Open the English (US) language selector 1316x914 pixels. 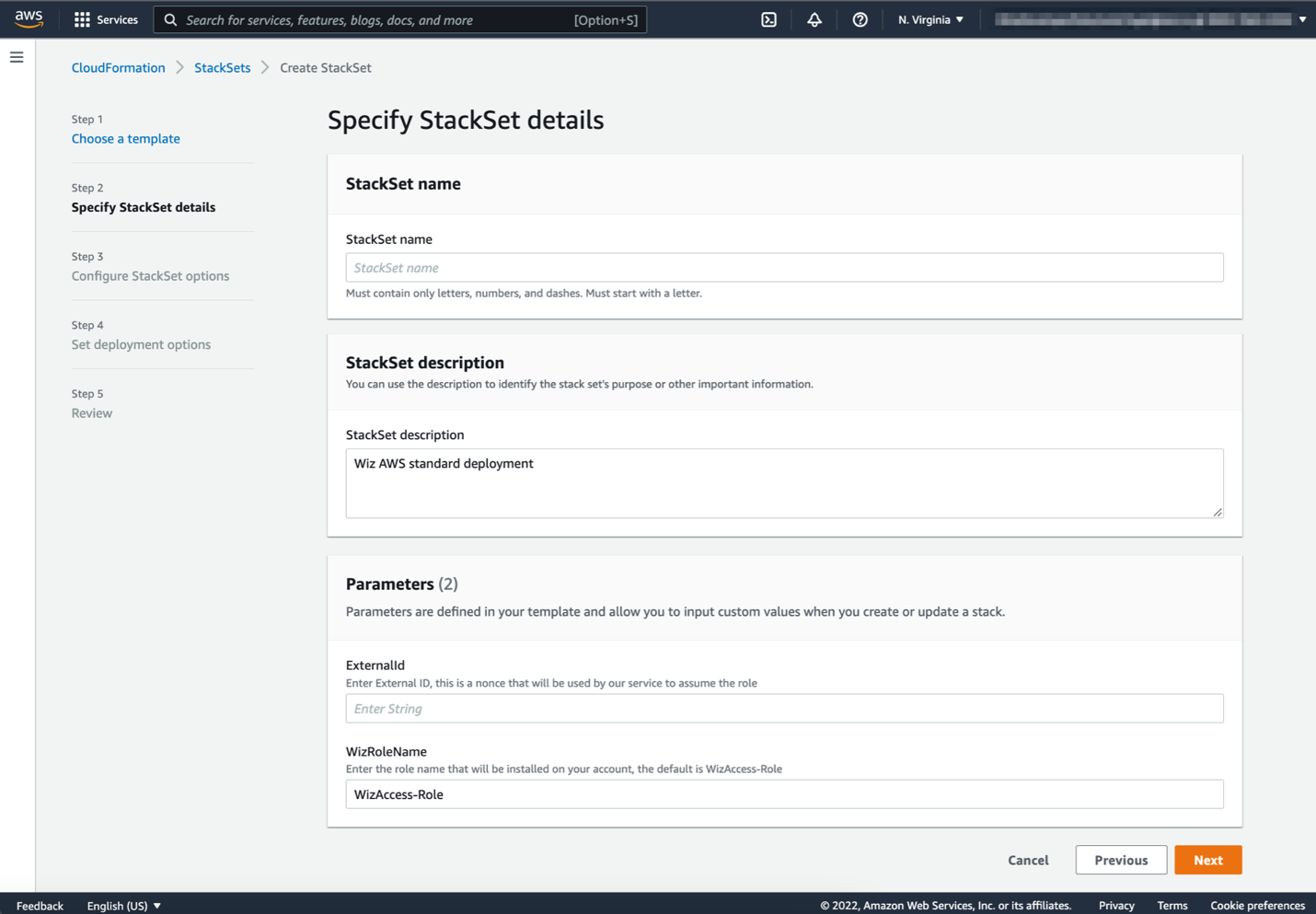(x=124, y=906)
